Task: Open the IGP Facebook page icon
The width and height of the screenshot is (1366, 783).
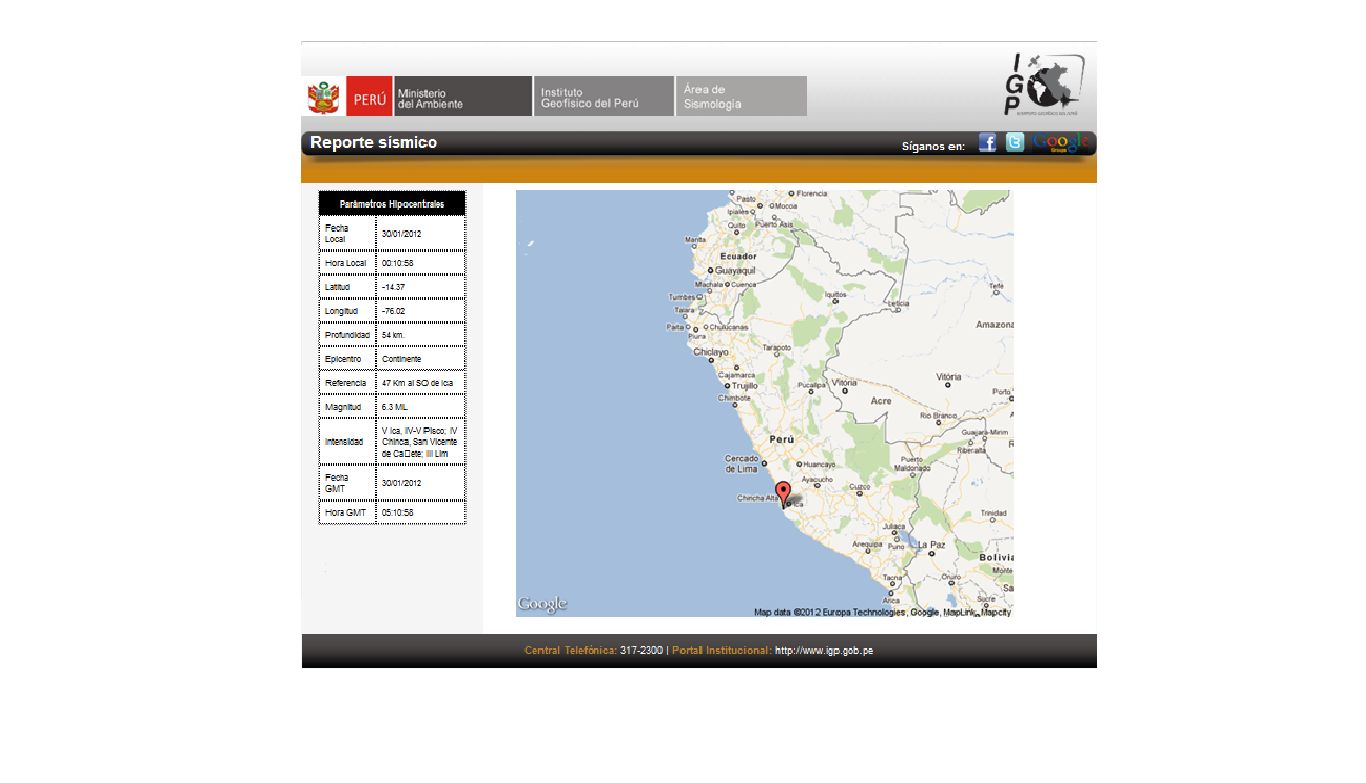Action: click(x=987, y=143)
